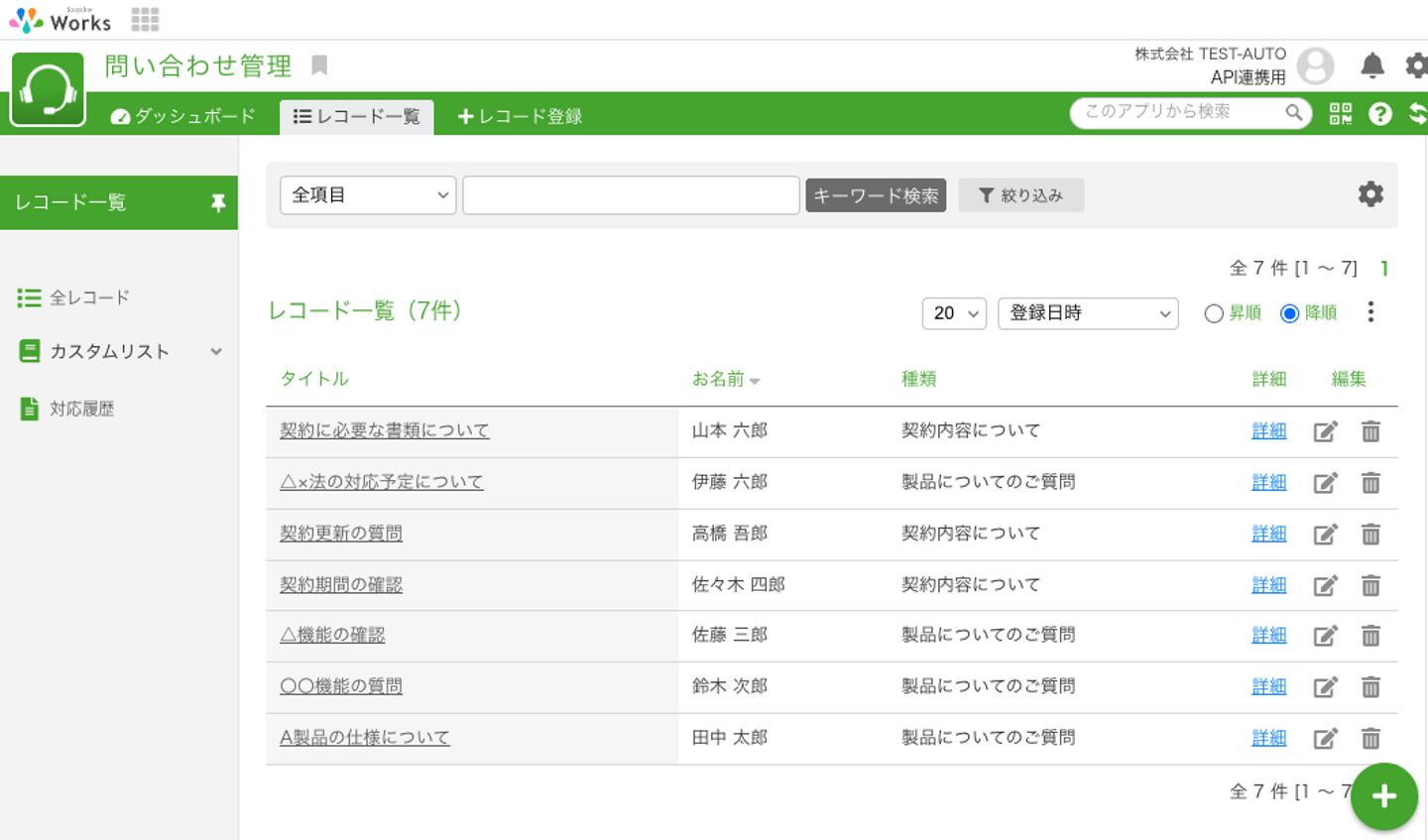The width and height of the screenshot is (1428, 840).
Task: Switch to the ダッシュボード tab
Action: point(183,116)
